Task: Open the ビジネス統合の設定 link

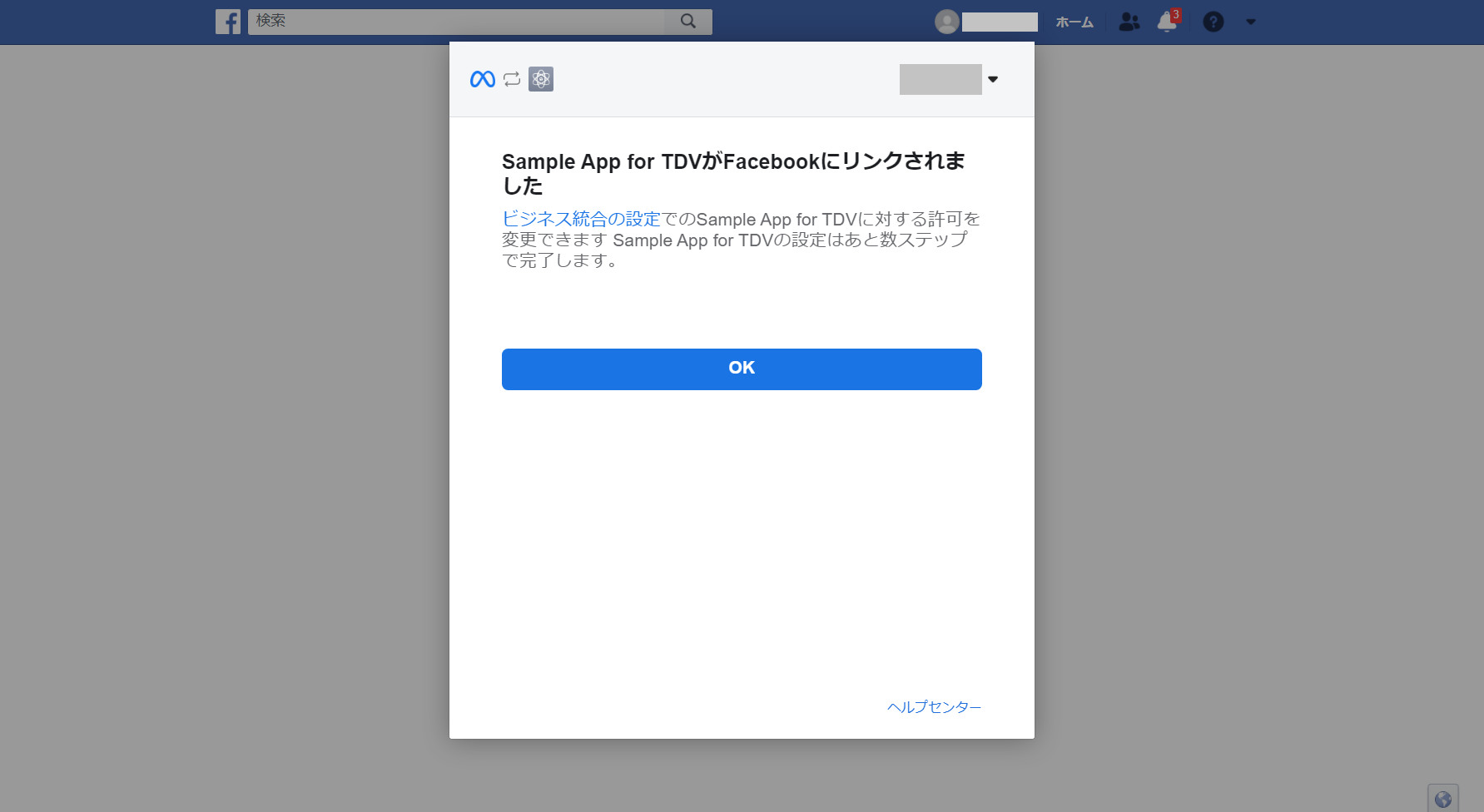Action: pos(581,219)
